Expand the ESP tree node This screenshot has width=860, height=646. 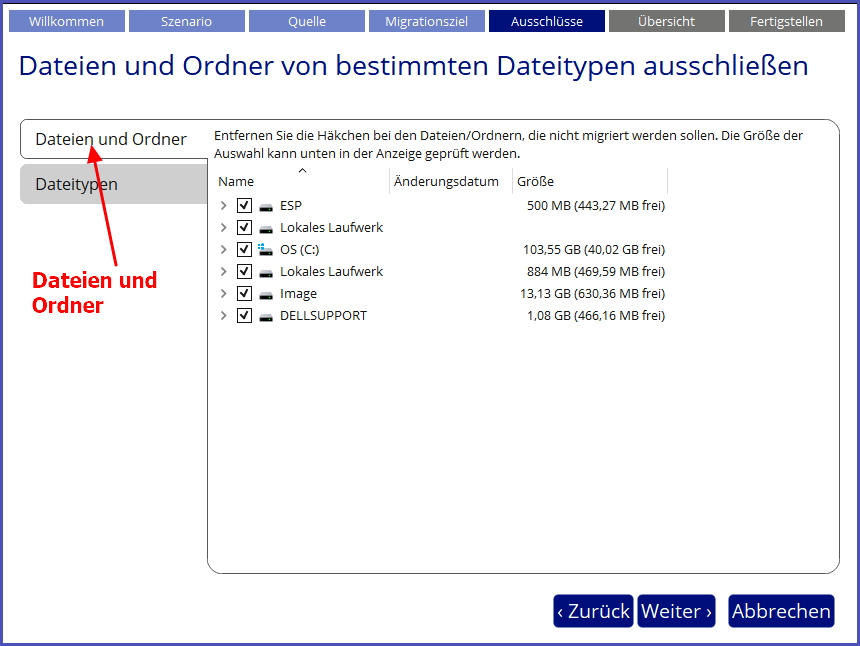point(223,206)
